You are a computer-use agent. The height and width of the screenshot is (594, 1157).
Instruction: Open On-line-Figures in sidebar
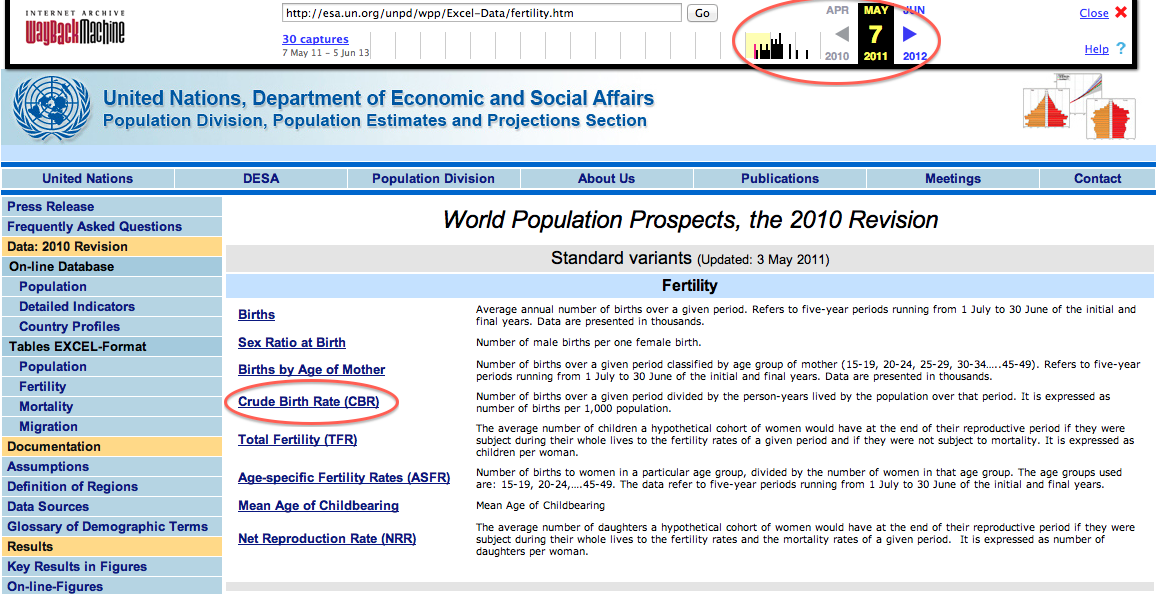[55, 587]
